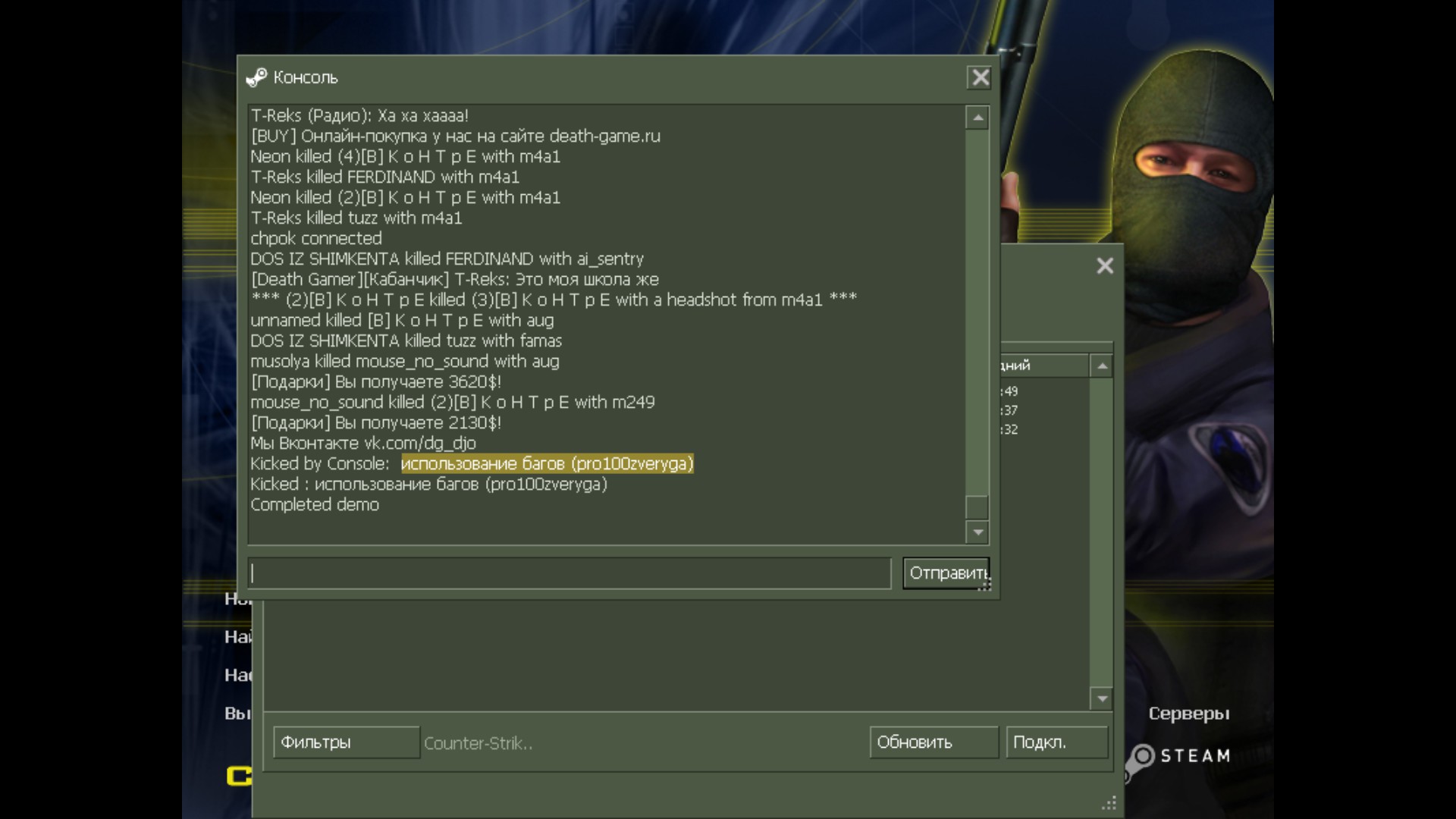Click the console scrollbar thumb
The height and width of the screenshot is (819, 1456).
pos(977,507)
